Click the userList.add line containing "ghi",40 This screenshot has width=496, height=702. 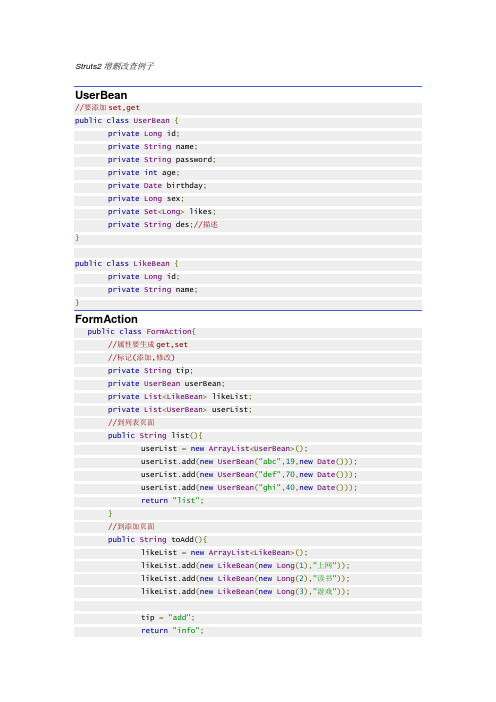(x=249, y=487)
